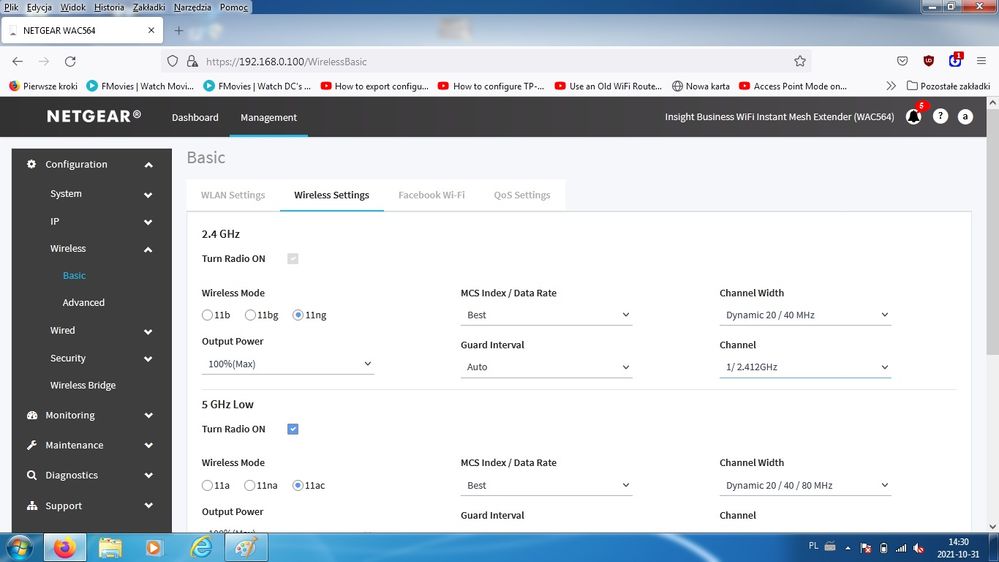
Task: Click the user account avatar icon
Action: click(x=965, y=117)
